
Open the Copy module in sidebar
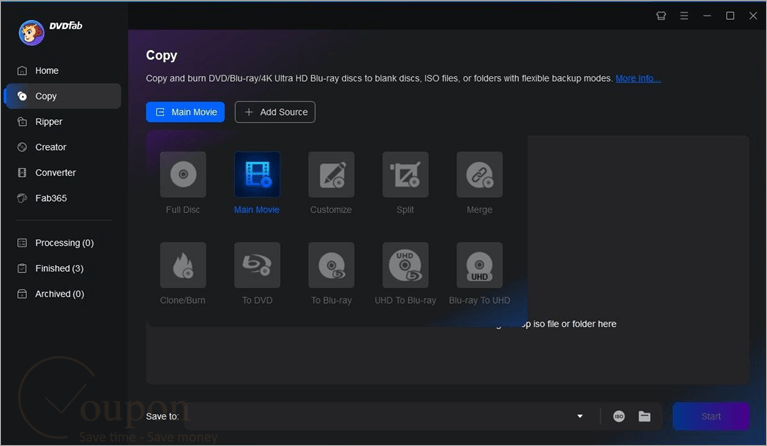[63, 96]
